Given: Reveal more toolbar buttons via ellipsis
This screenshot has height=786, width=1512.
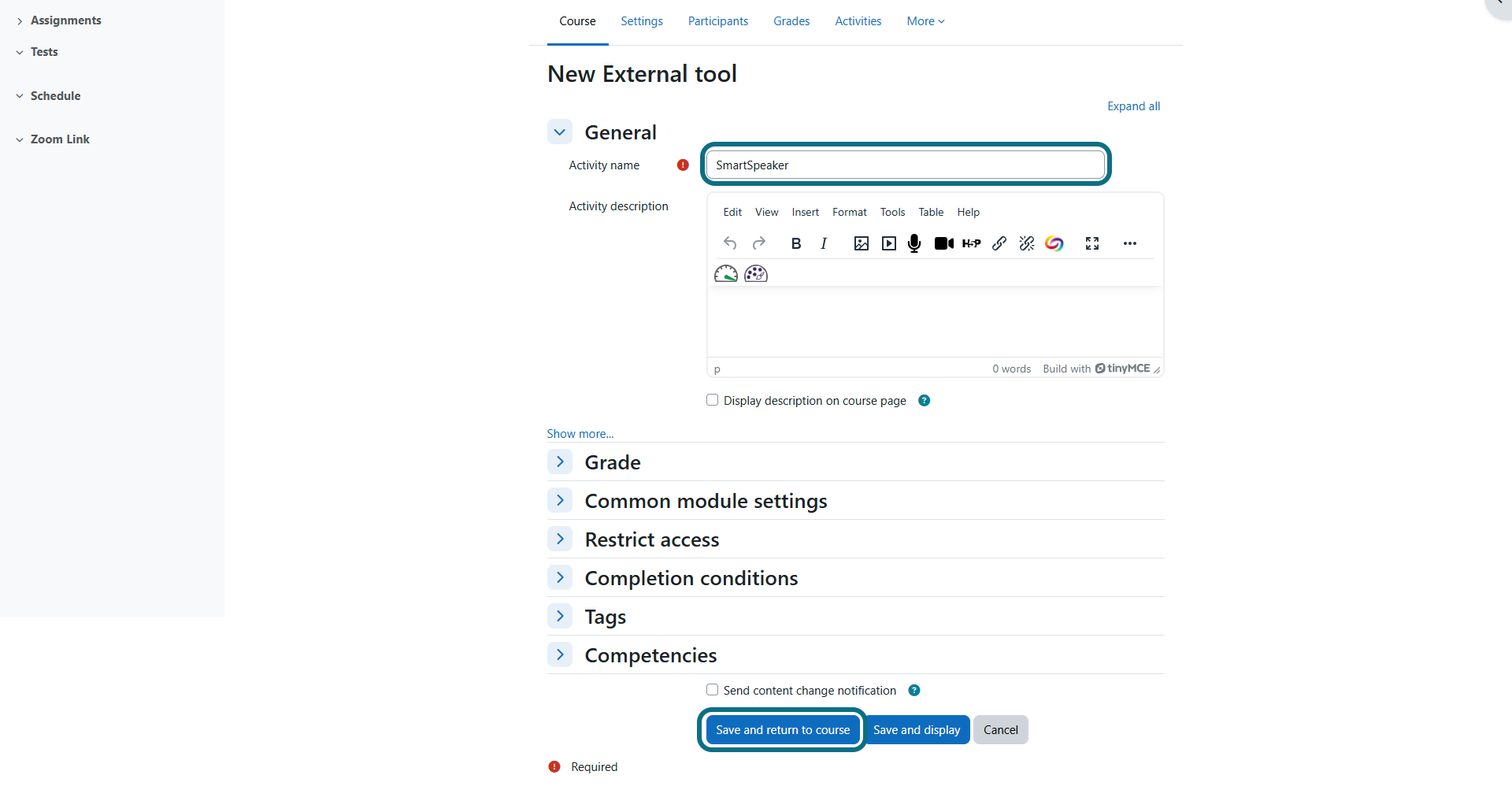Looking at the screenshot, I should click(1130, 243).
